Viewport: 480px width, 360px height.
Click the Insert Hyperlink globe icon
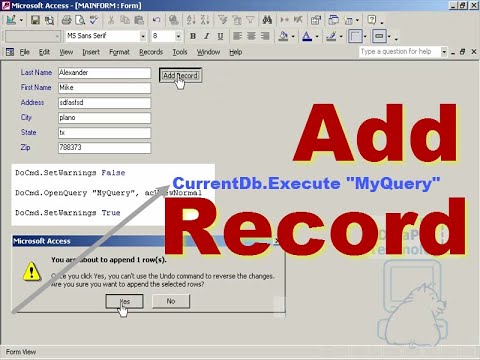click(173, 20)
